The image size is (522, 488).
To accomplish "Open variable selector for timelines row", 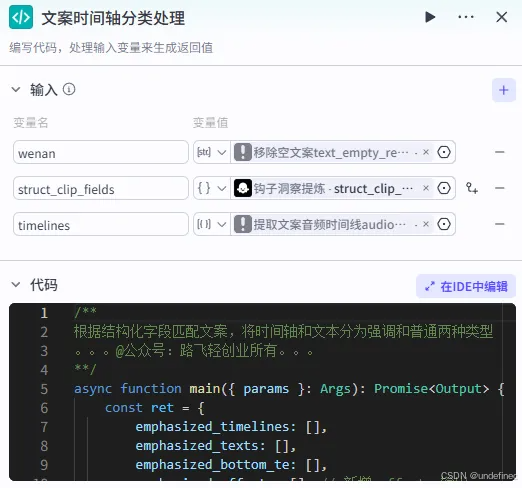I will [444, 224].
